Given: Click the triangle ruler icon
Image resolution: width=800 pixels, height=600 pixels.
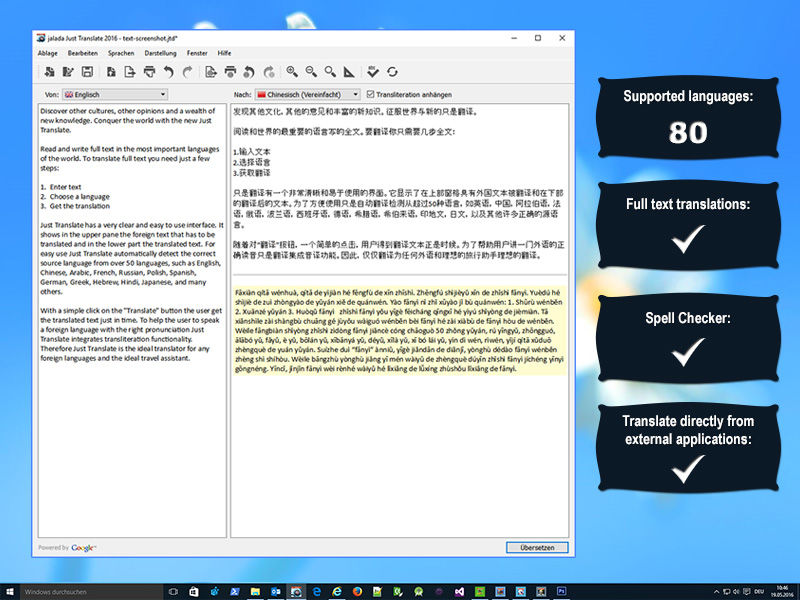Looking at the screenshot, I should [349, 72].
